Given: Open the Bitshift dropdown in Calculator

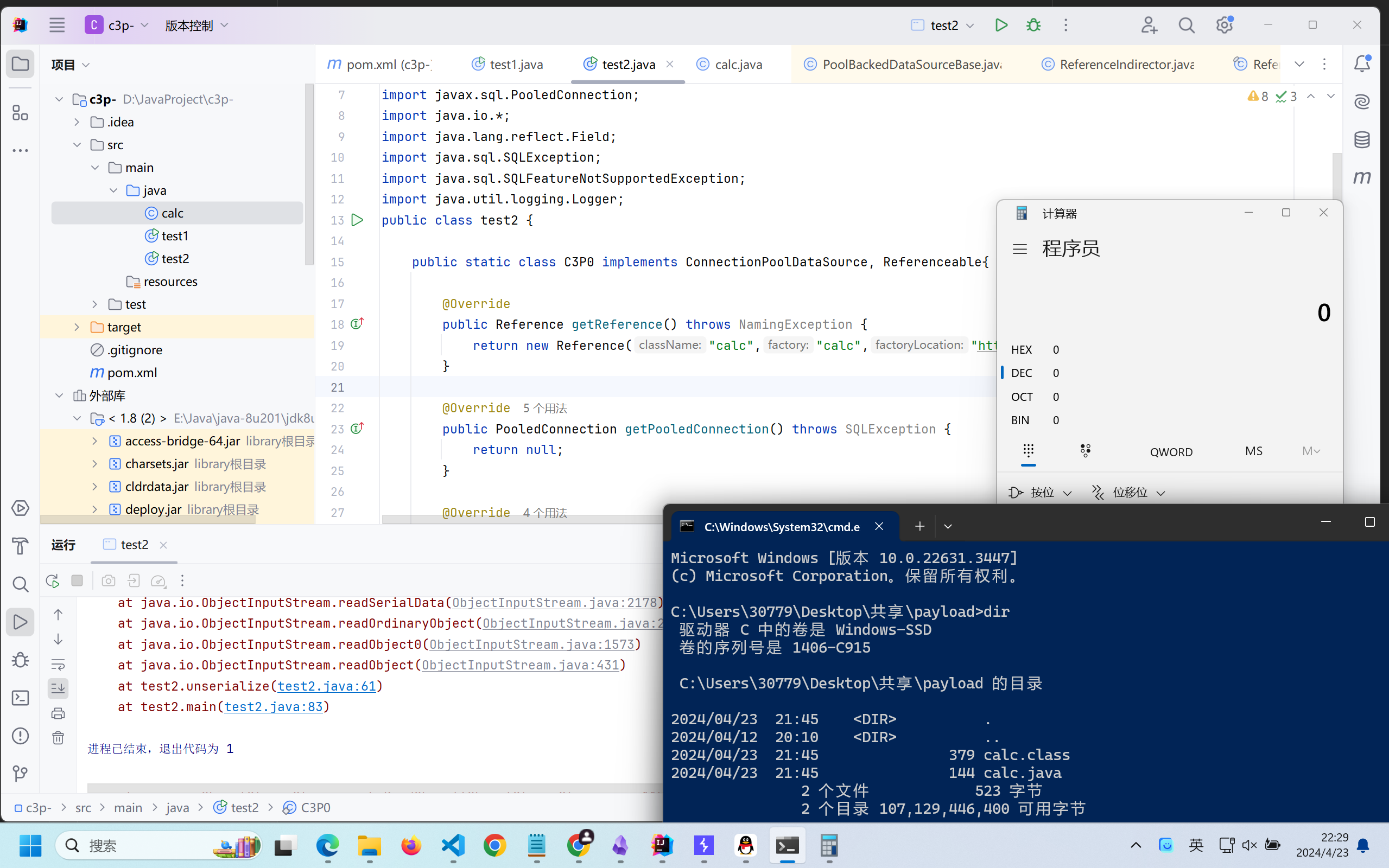Looking at the screenshot, I should click(x=1129, y=493).
